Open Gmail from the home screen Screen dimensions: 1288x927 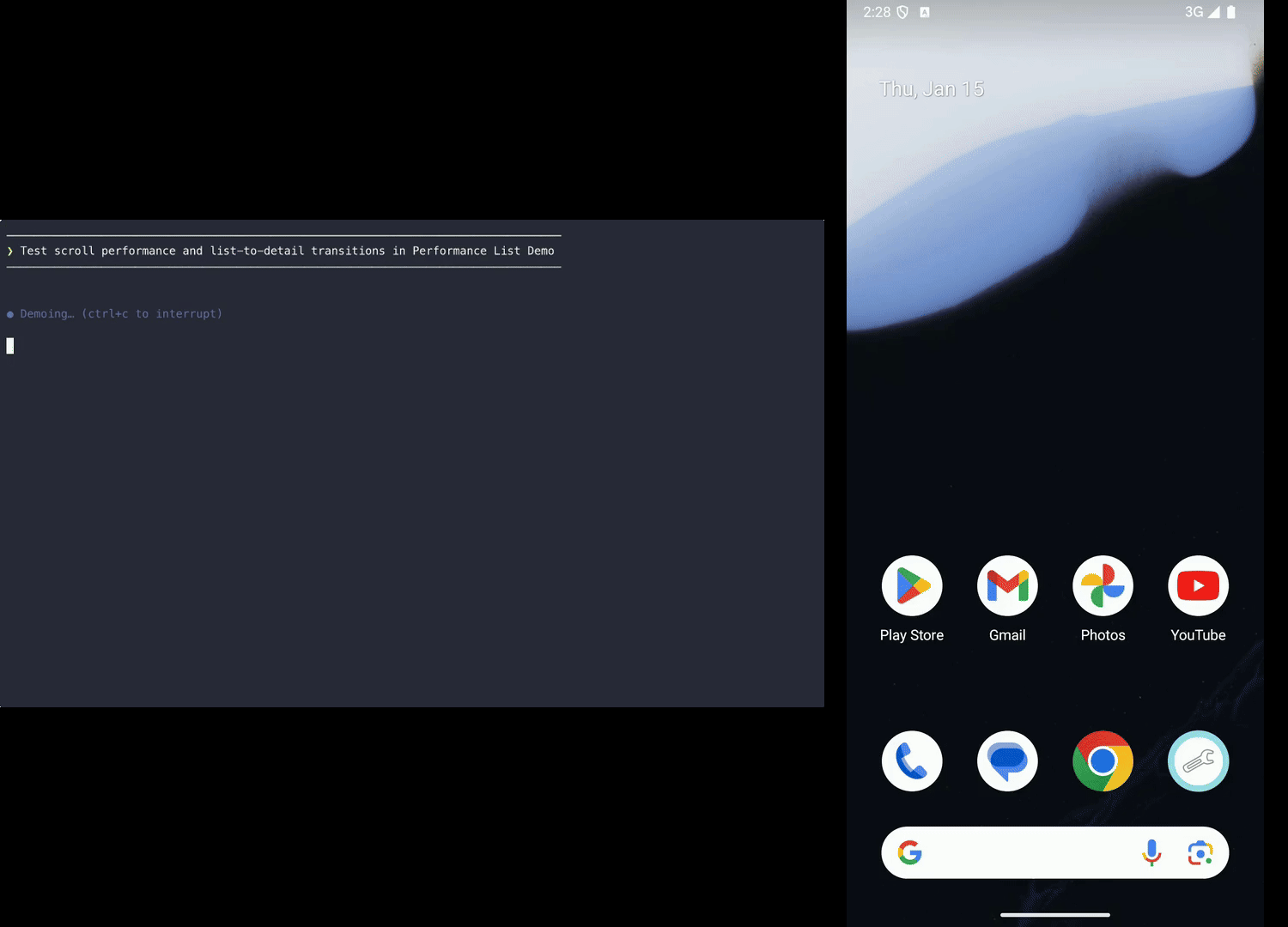1007,585
